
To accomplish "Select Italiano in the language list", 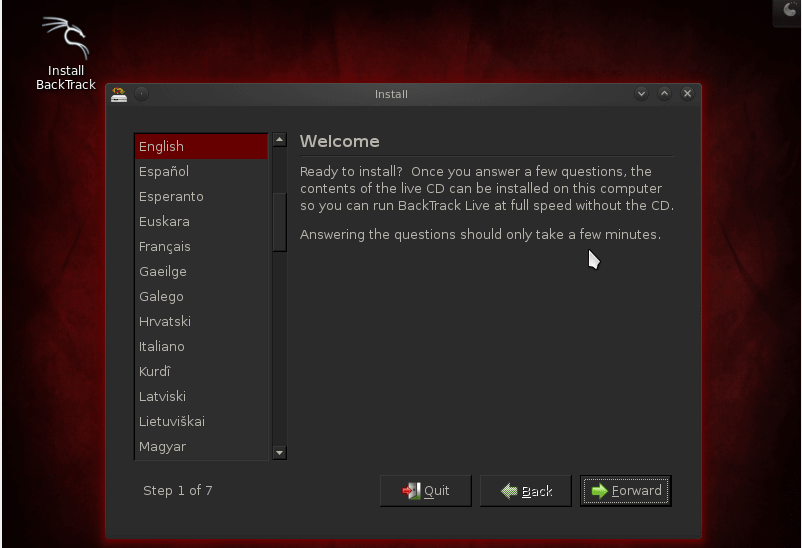I will [x=201, y=347].
